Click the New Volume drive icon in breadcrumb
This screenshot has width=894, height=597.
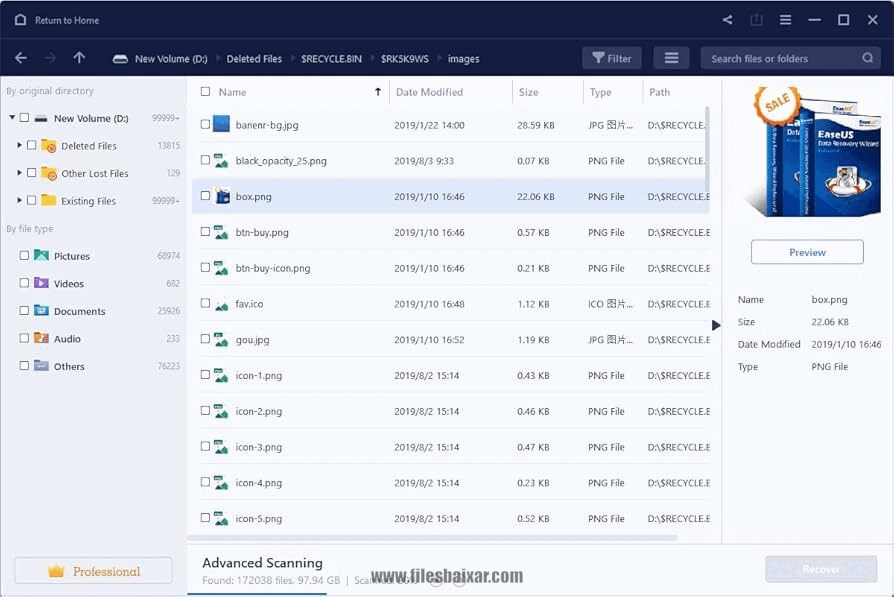120,59
